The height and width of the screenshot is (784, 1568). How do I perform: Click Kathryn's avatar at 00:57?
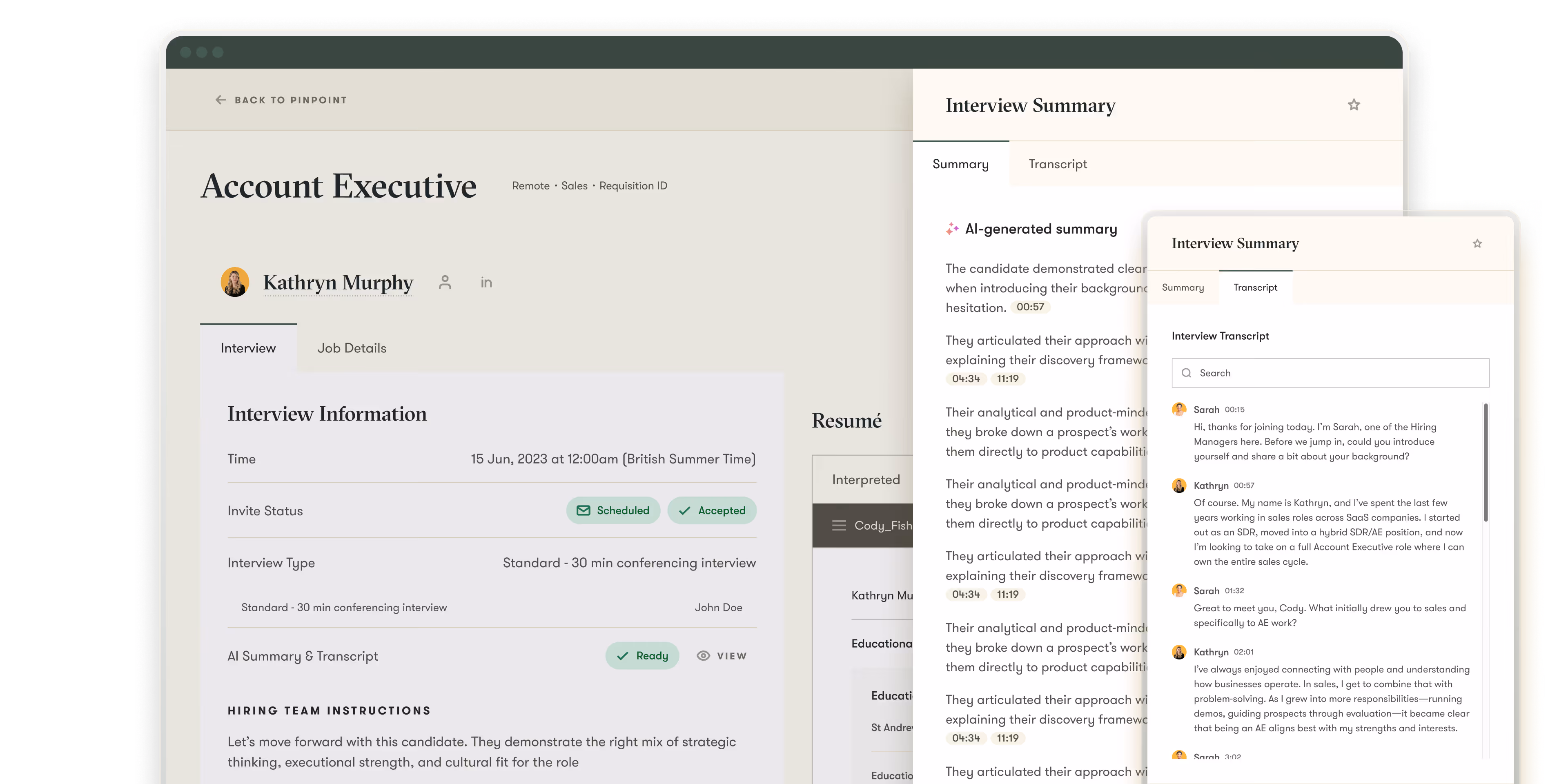[1179, 485]
